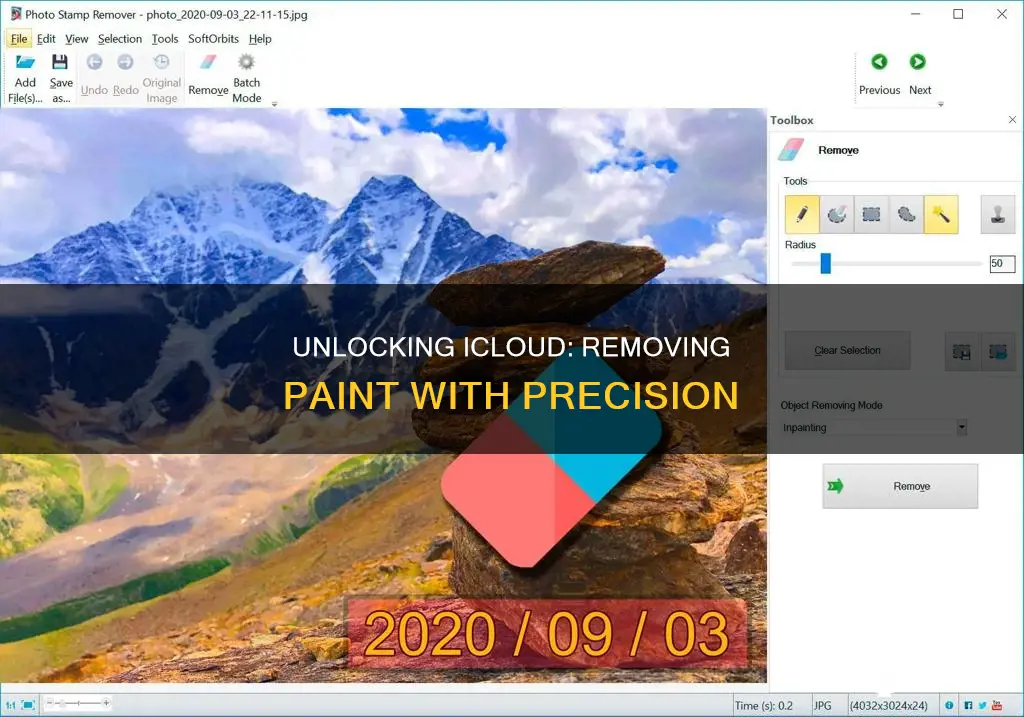Open the Twitter link icon
This screenshot has height=717, width=1024.
click(x=982, y=705)
